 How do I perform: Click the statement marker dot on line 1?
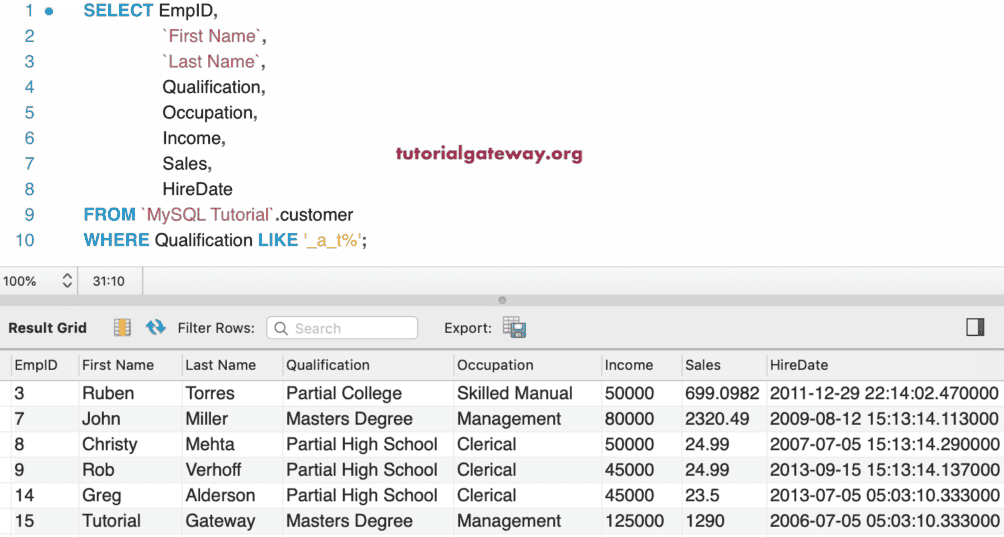point(49,11)
